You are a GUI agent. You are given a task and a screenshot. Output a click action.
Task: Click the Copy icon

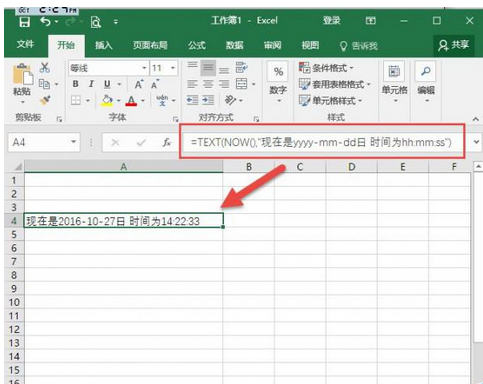44,84
